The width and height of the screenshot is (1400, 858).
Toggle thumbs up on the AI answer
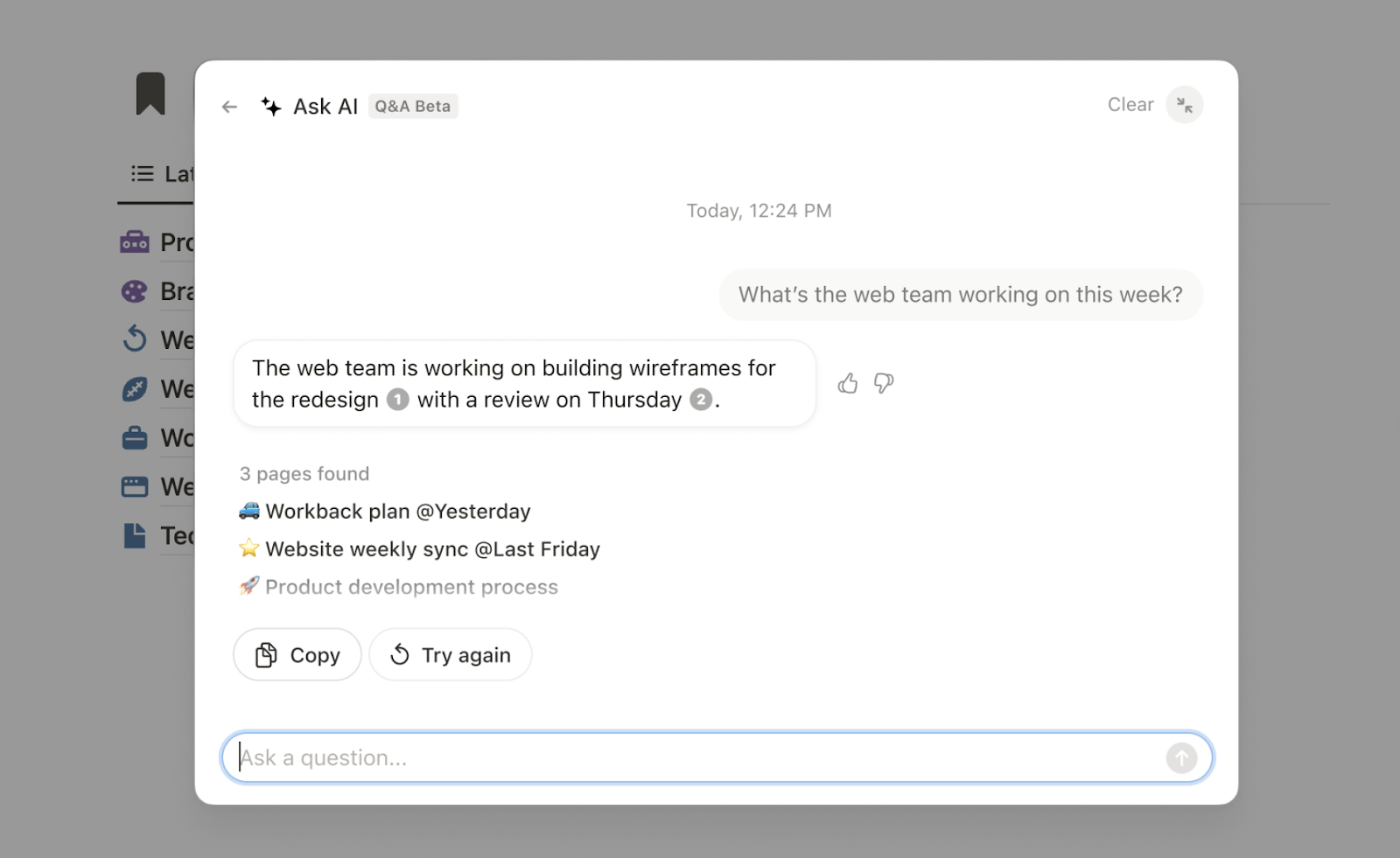tap(847, 383)
